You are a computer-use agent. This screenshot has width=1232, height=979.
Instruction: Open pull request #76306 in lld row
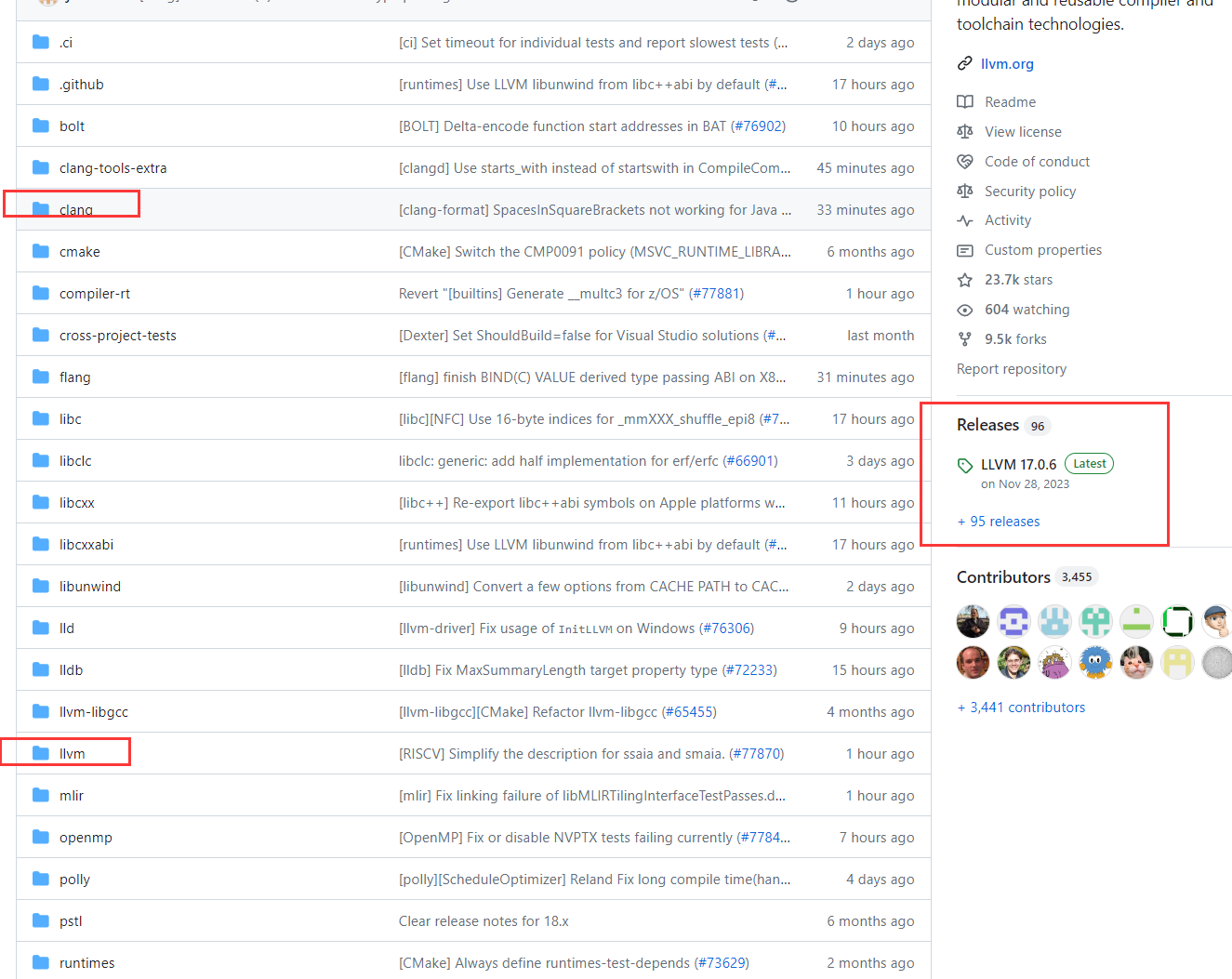click(x=726, y=628)
